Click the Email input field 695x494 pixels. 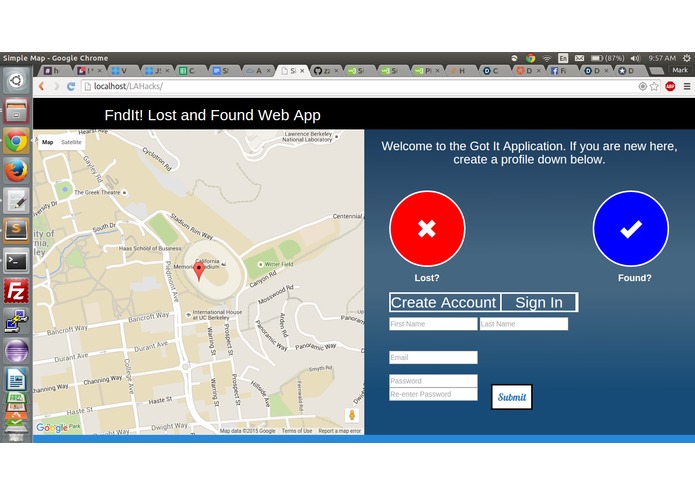433,358
